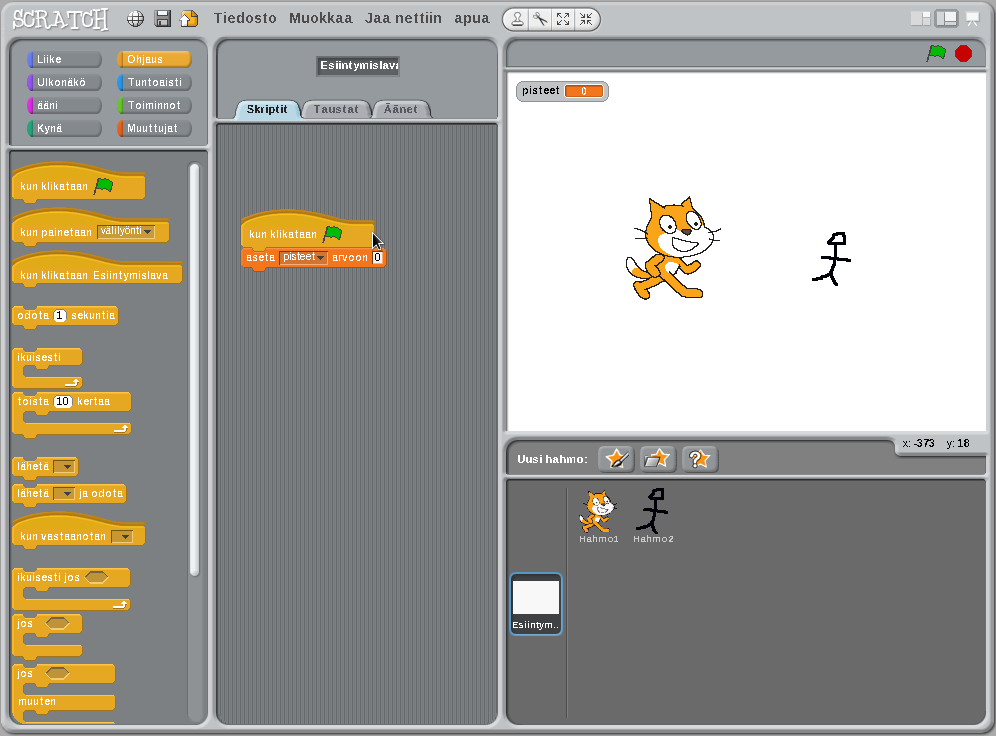Select the Esiintymislava stage thumbnail
The height and width of the screenshot is (736, 996).
point(536,604)
